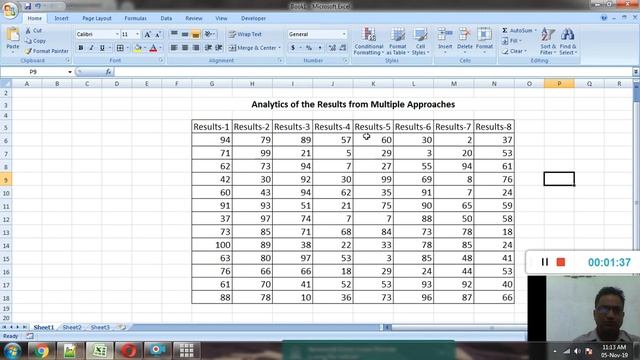Open the General number format dropdown

(x=344, y=34)
